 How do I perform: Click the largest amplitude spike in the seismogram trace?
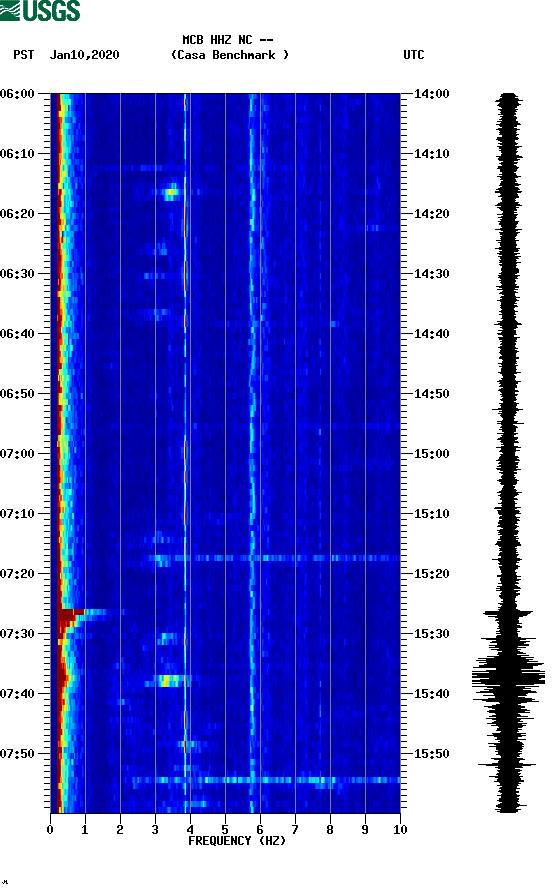tap(508, 677)
